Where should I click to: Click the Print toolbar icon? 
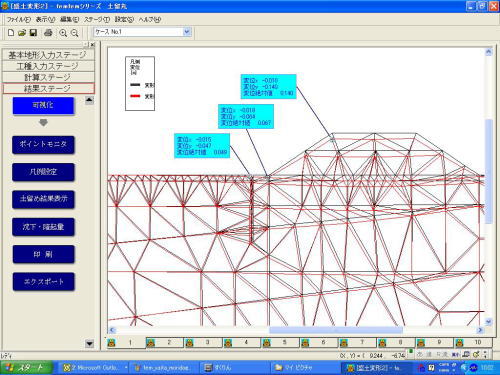(48, 33)
